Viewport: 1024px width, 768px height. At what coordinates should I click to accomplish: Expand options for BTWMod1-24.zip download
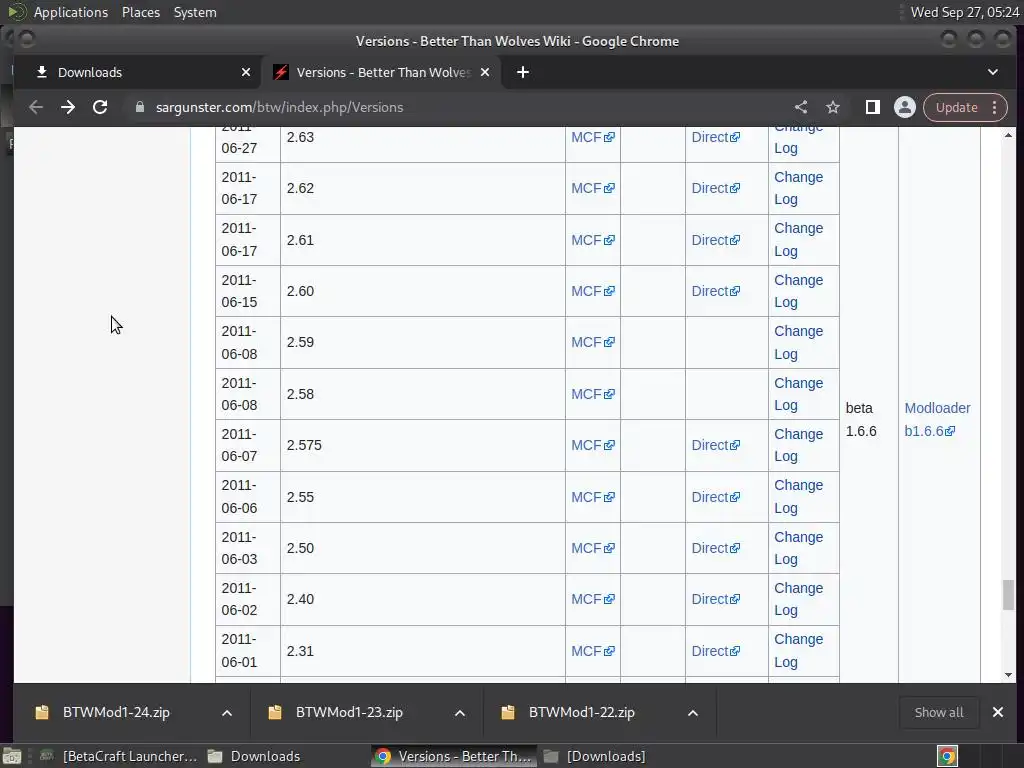pyautogui.click(x=227, y=712)
